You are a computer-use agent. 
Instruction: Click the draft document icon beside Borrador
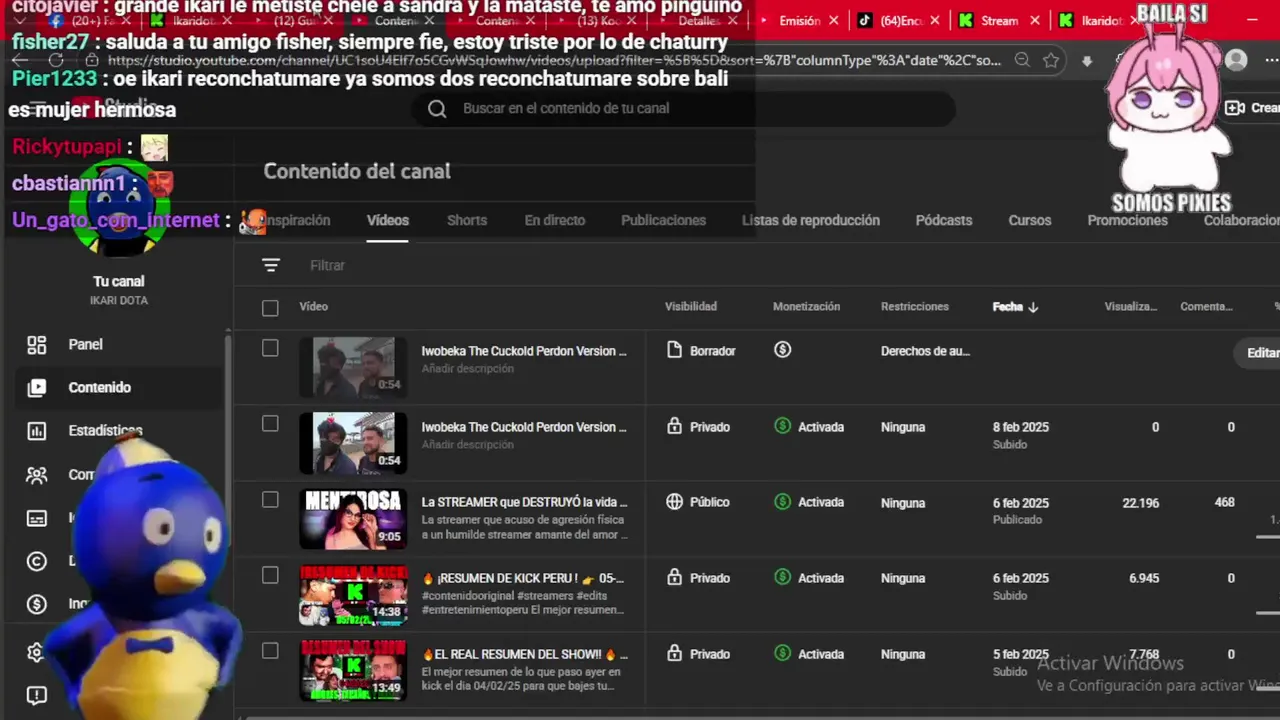[675, 351]
